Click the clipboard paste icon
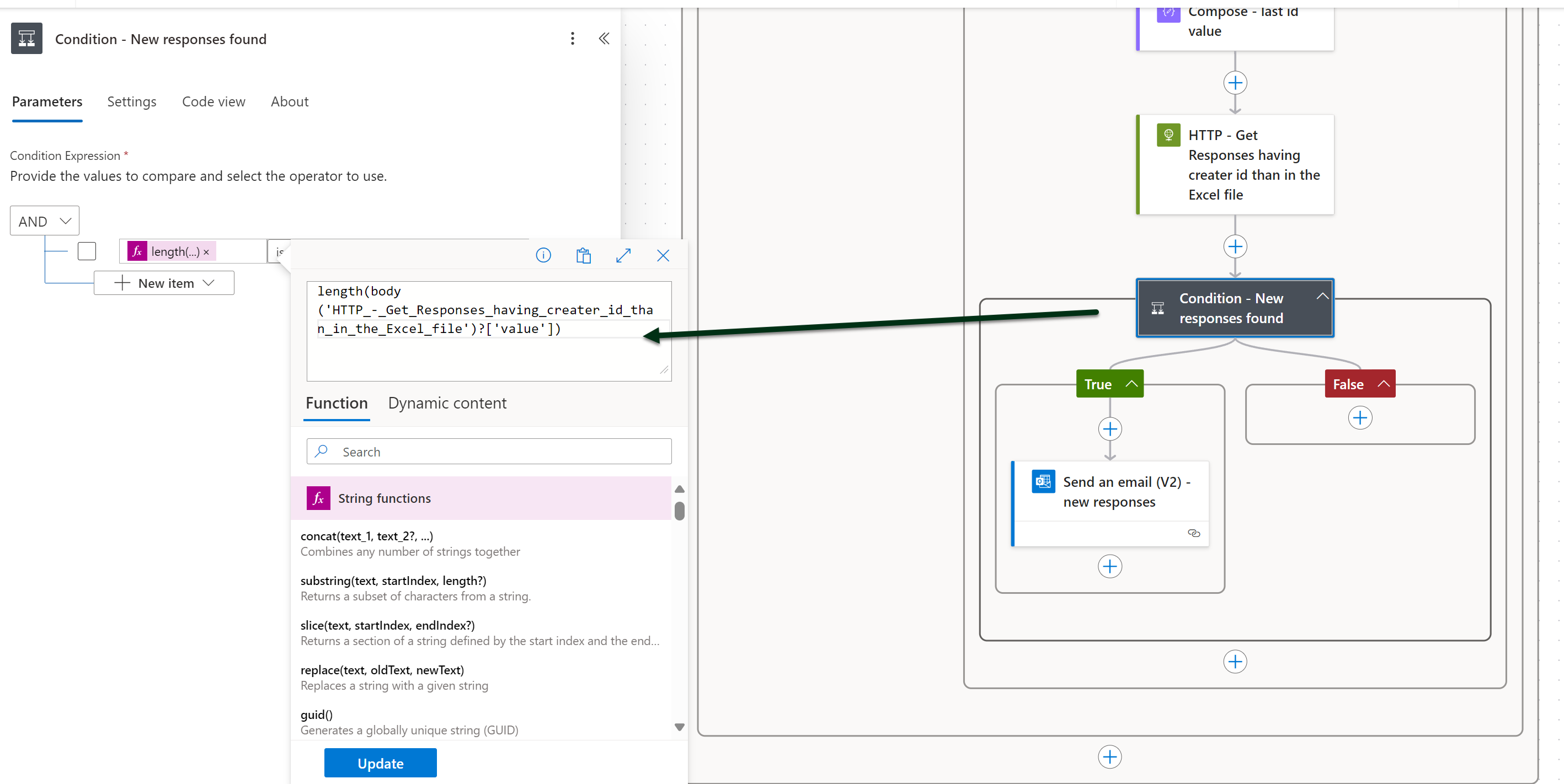1564x784 pixels. [583, 255]
